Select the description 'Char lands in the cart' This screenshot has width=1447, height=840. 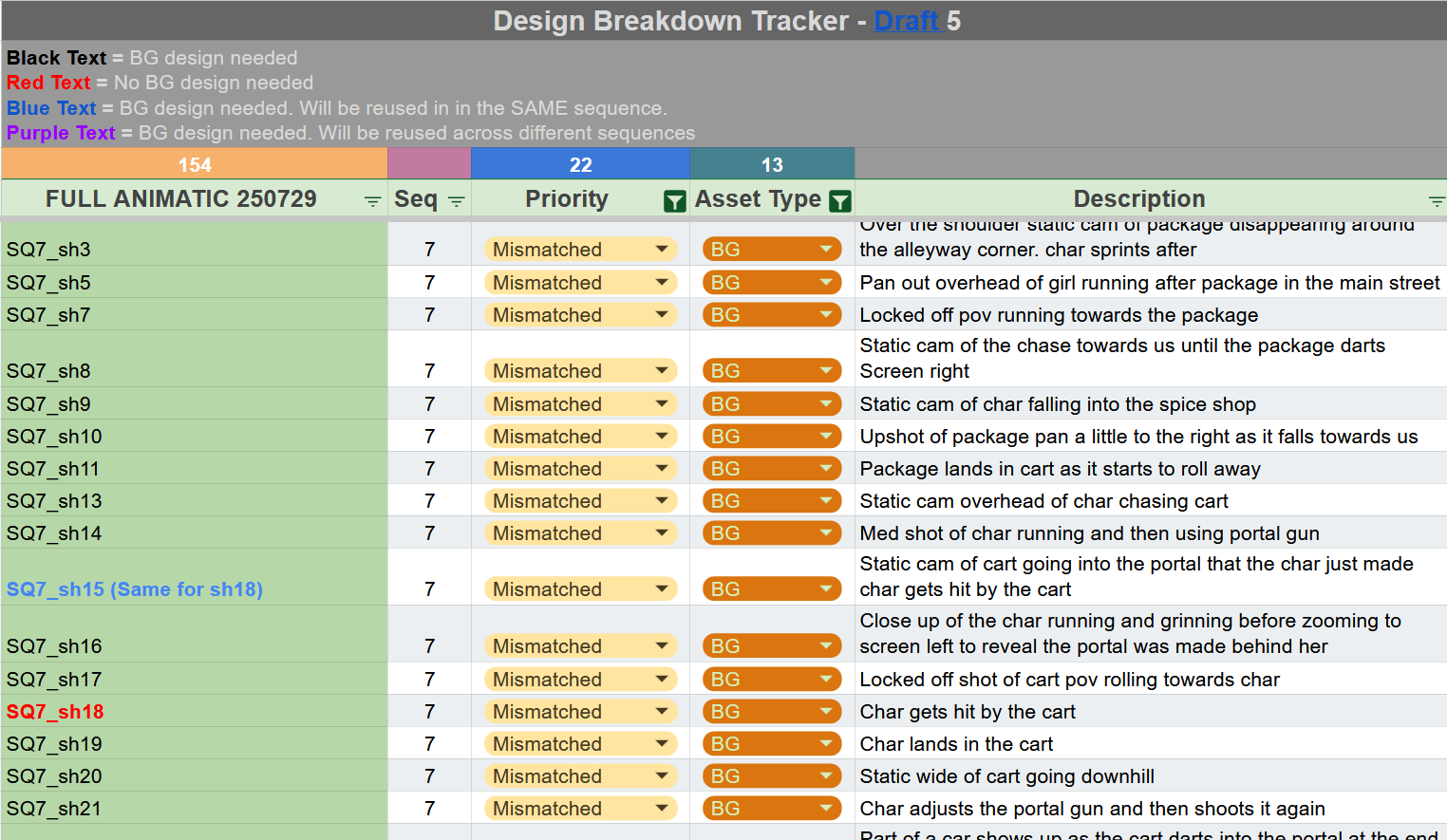[x=956, y=744]
